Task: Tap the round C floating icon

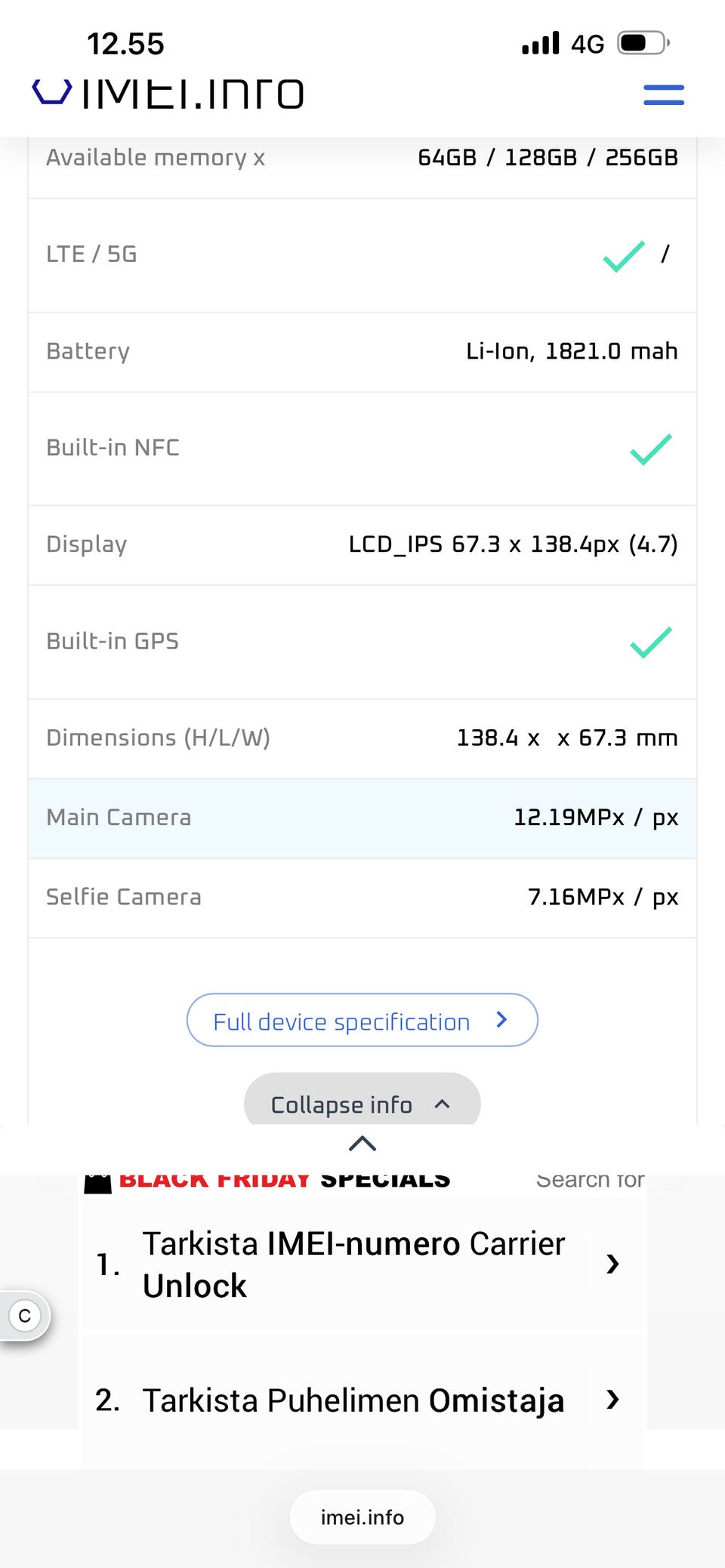Action: pyautogui.click(x=25, y=1316)
